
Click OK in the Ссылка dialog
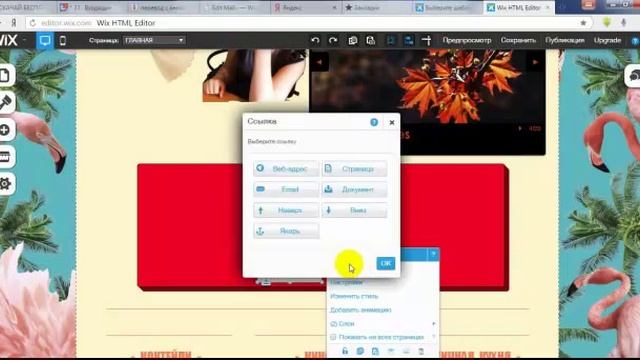pos(386,263)
